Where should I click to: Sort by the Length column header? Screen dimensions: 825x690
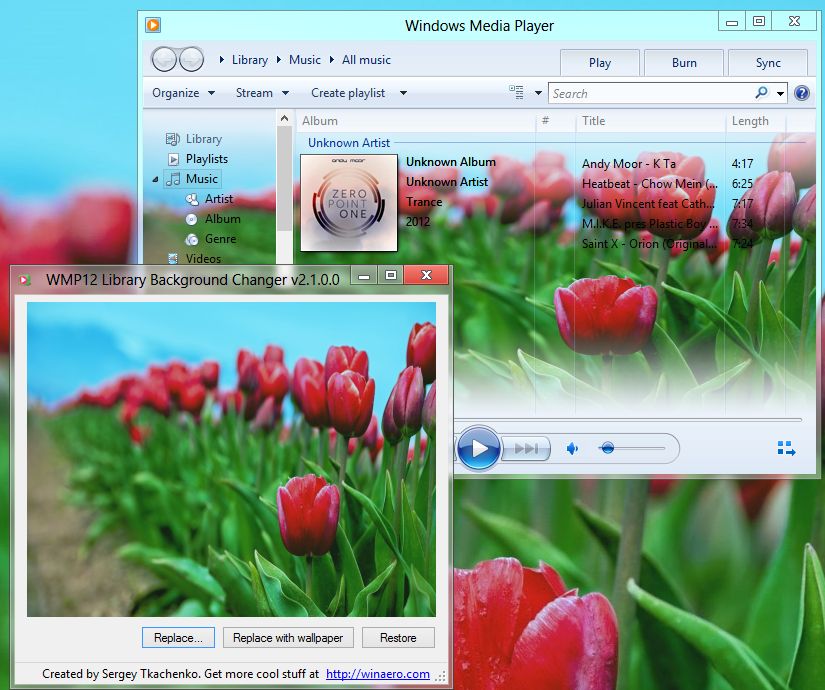[x=756, y=121]
